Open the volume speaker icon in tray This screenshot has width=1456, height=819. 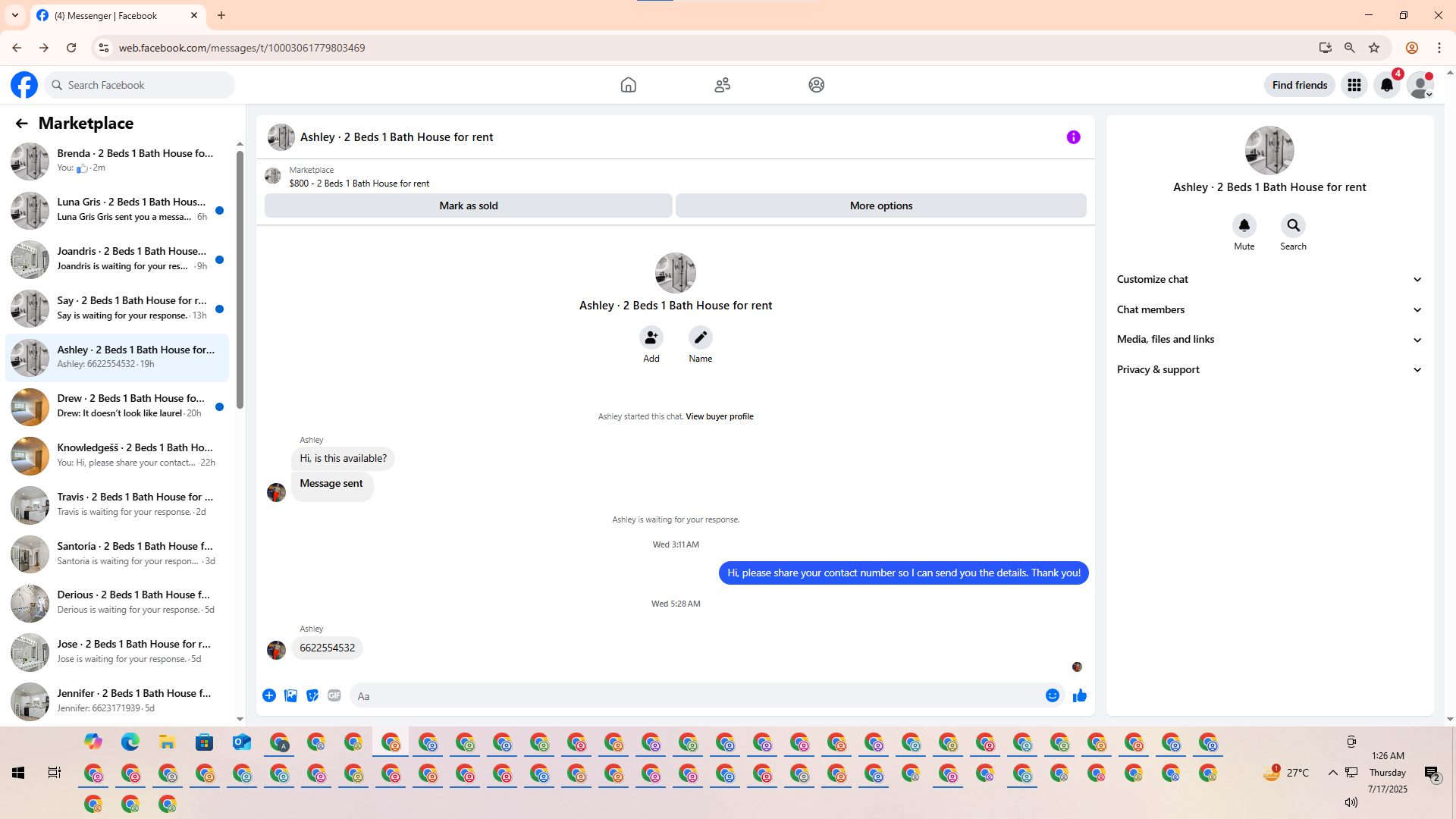[x=1351, y=802]
